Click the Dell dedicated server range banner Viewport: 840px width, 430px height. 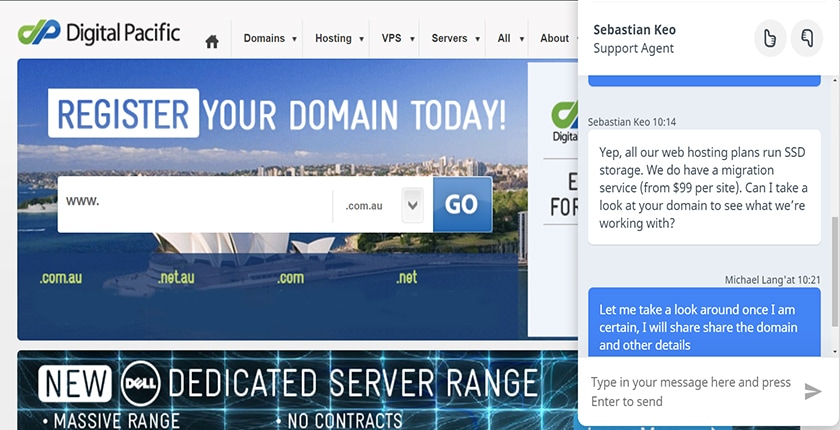click(297, 390)
